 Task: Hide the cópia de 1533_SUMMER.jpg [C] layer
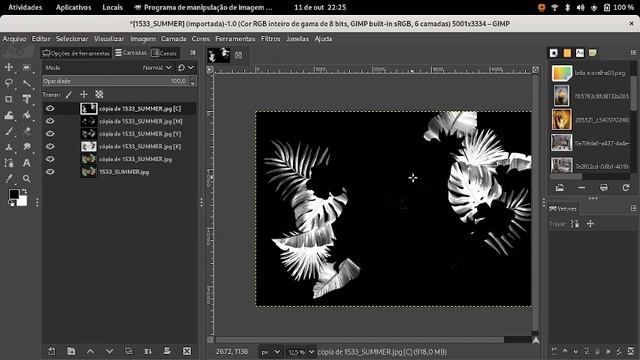50,109
